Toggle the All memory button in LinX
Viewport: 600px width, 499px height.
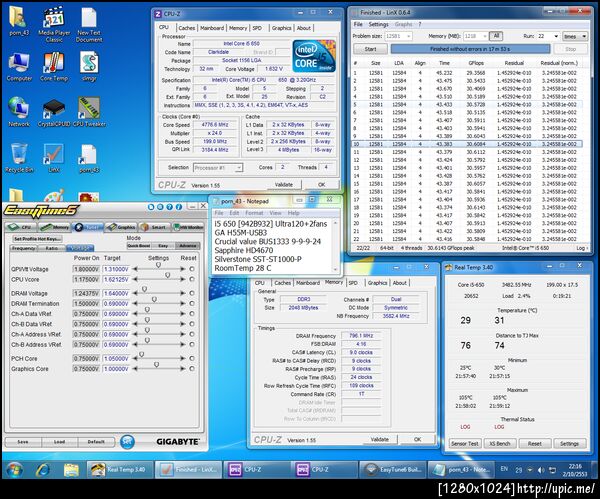496,36
